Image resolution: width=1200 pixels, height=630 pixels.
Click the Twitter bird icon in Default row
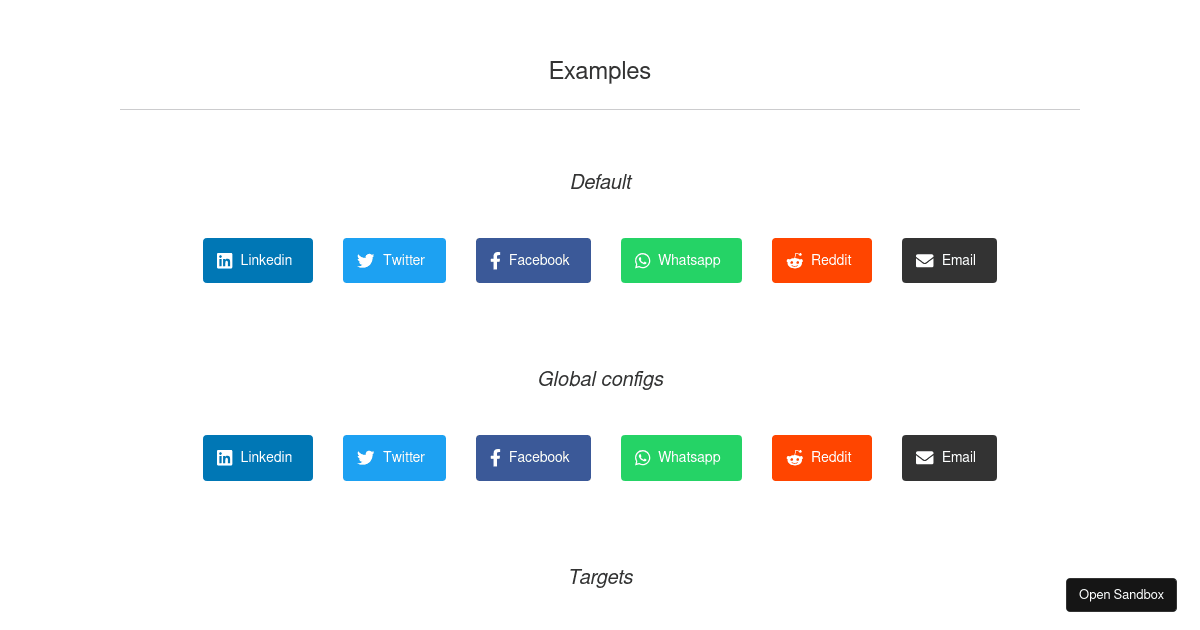(x=365, y=260)
